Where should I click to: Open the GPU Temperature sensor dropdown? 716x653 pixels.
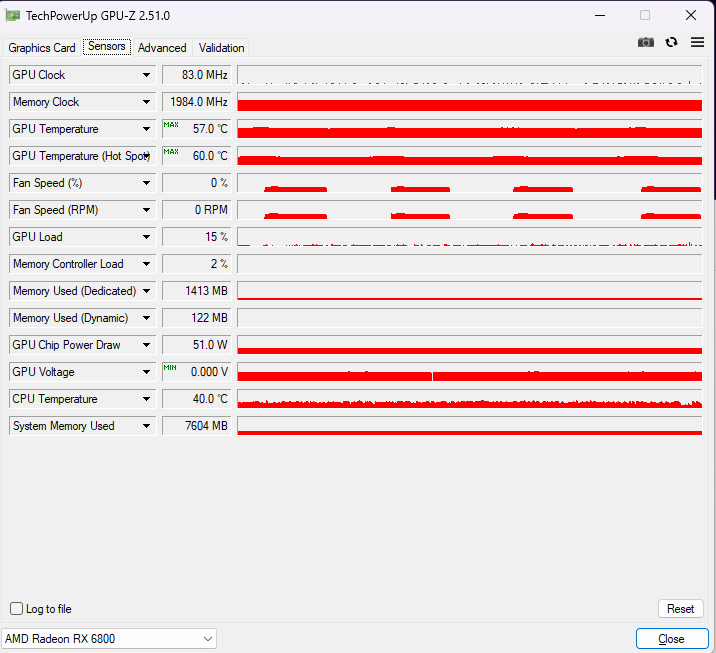(x=146, y=129)
